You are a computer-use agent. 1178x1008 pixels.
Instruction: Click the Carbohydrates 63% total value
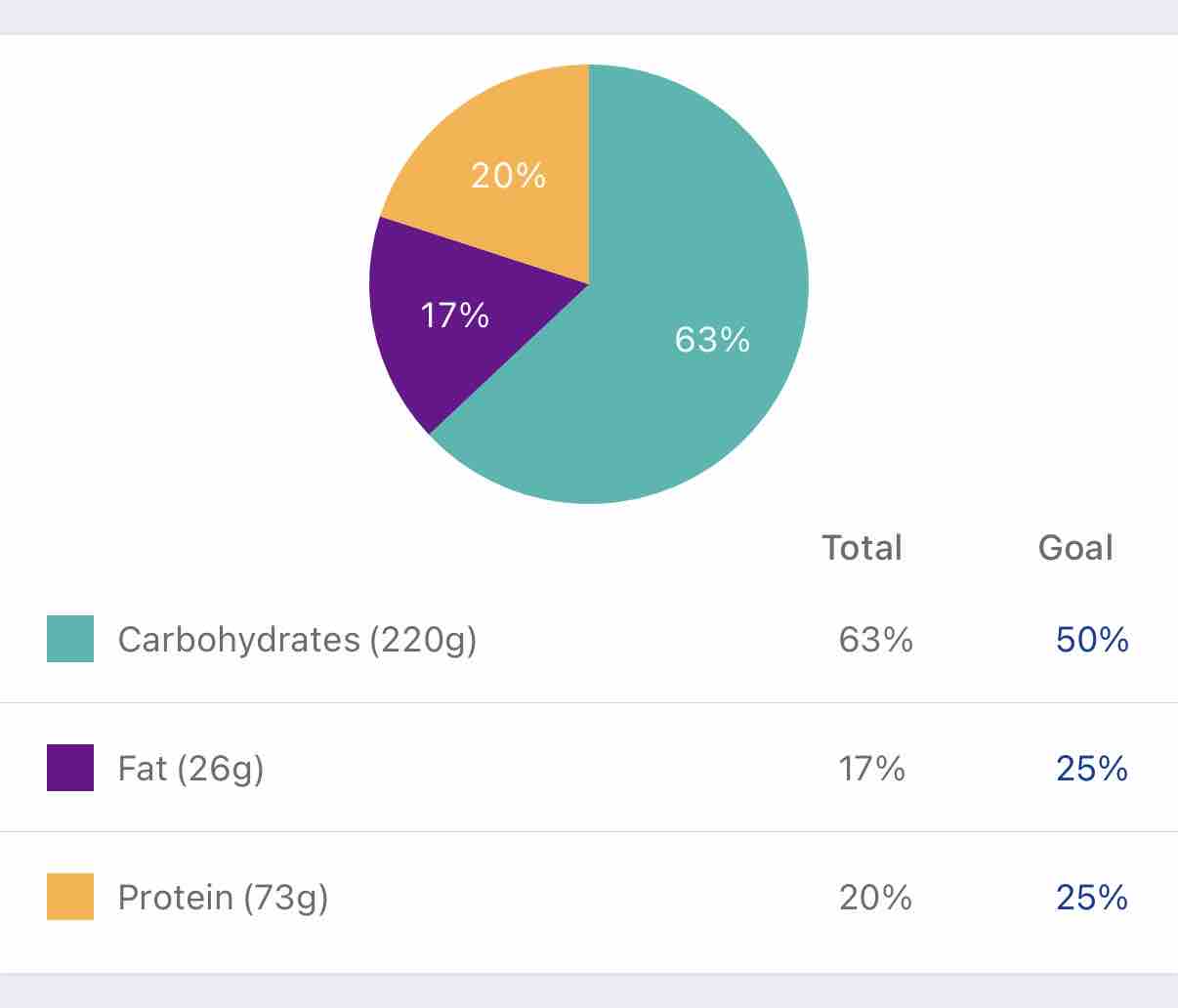[875, 640]
